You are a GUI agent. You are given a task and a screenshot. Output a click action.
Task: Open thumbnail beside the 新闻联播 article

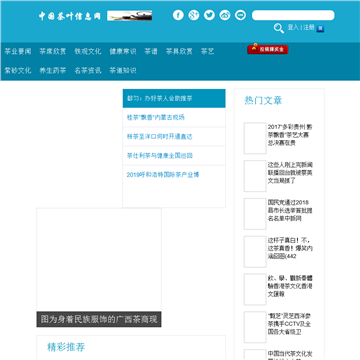[255, 176]
